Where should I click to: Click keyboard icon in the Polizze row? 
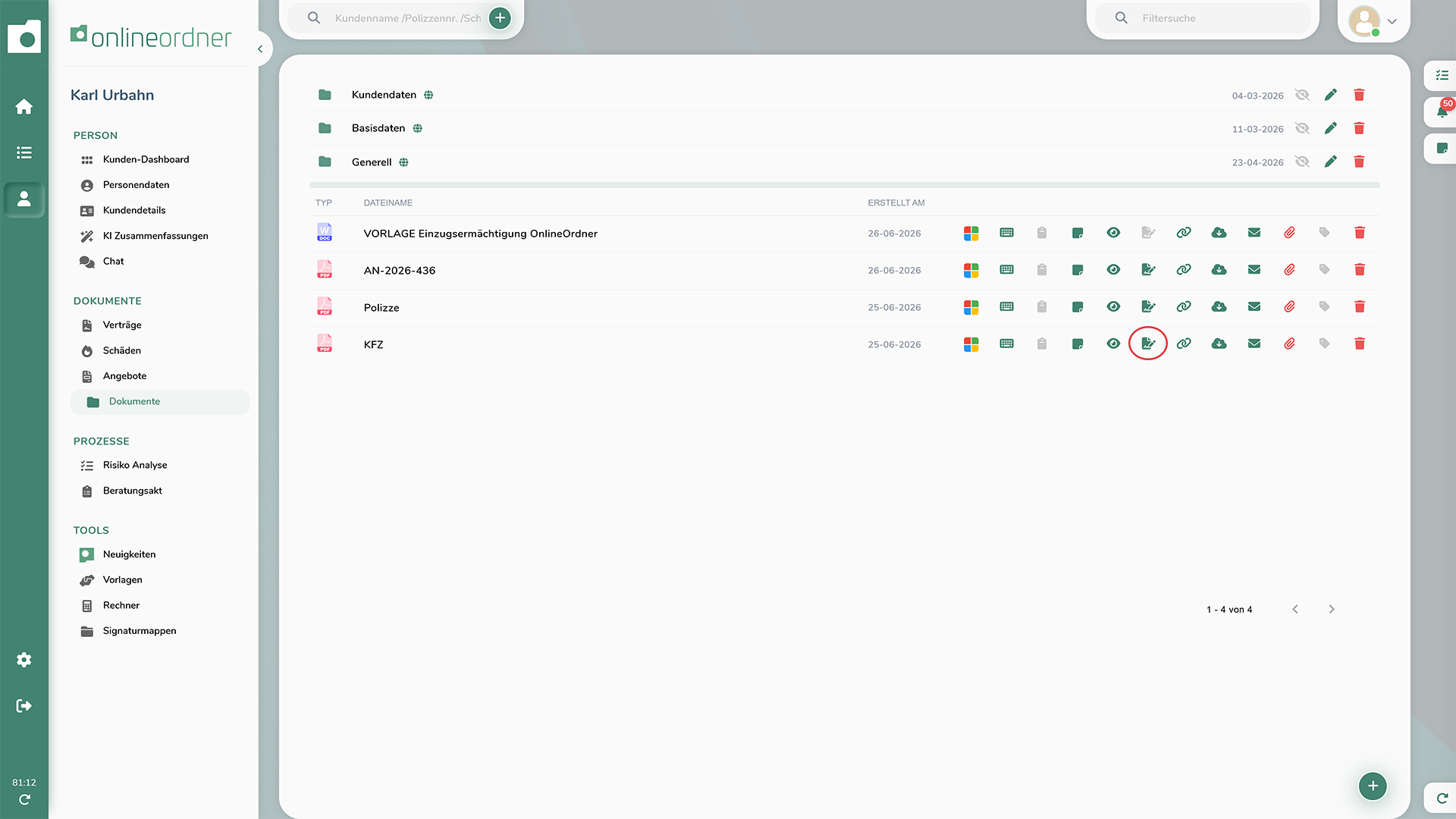point(1006,307)
